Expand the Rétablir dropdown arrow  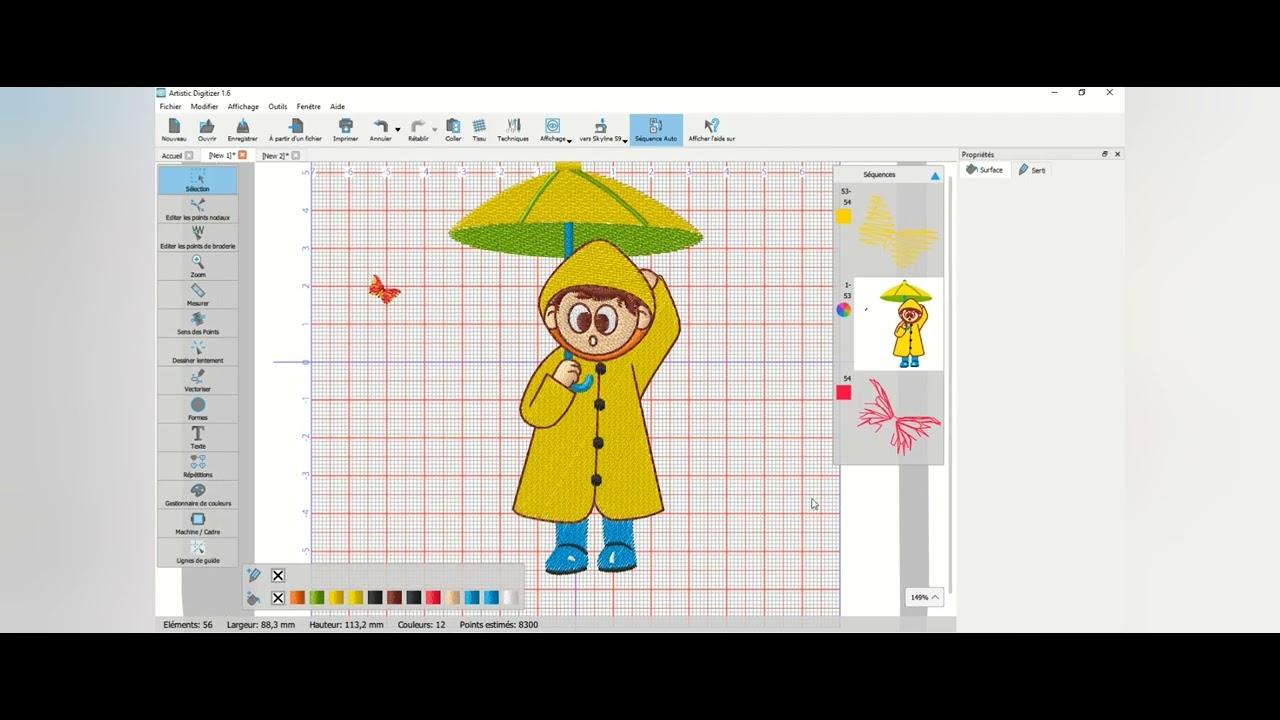435,129
